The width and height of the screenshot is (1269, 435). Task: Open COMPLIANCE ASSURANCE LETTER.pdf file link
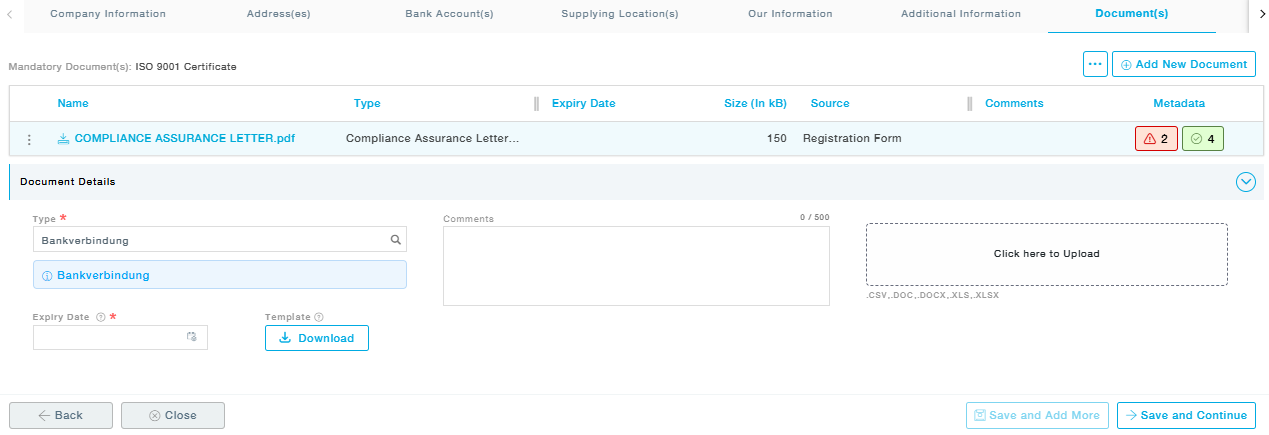coord(184,139)
